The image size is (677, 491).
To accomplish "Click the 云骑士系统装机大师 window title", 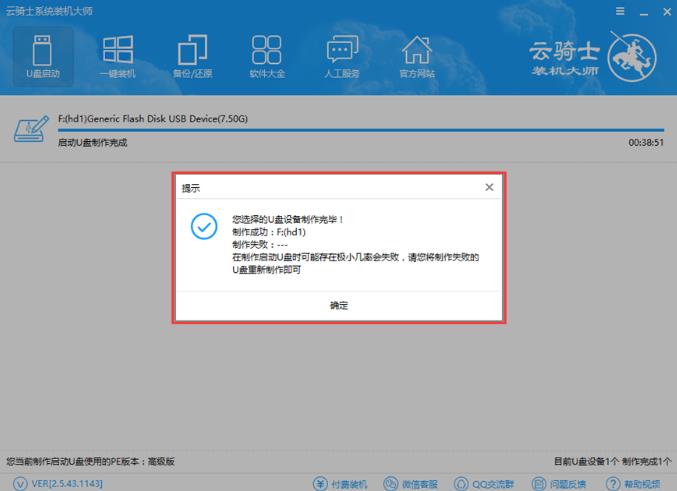I will click(x=49, y=11).
